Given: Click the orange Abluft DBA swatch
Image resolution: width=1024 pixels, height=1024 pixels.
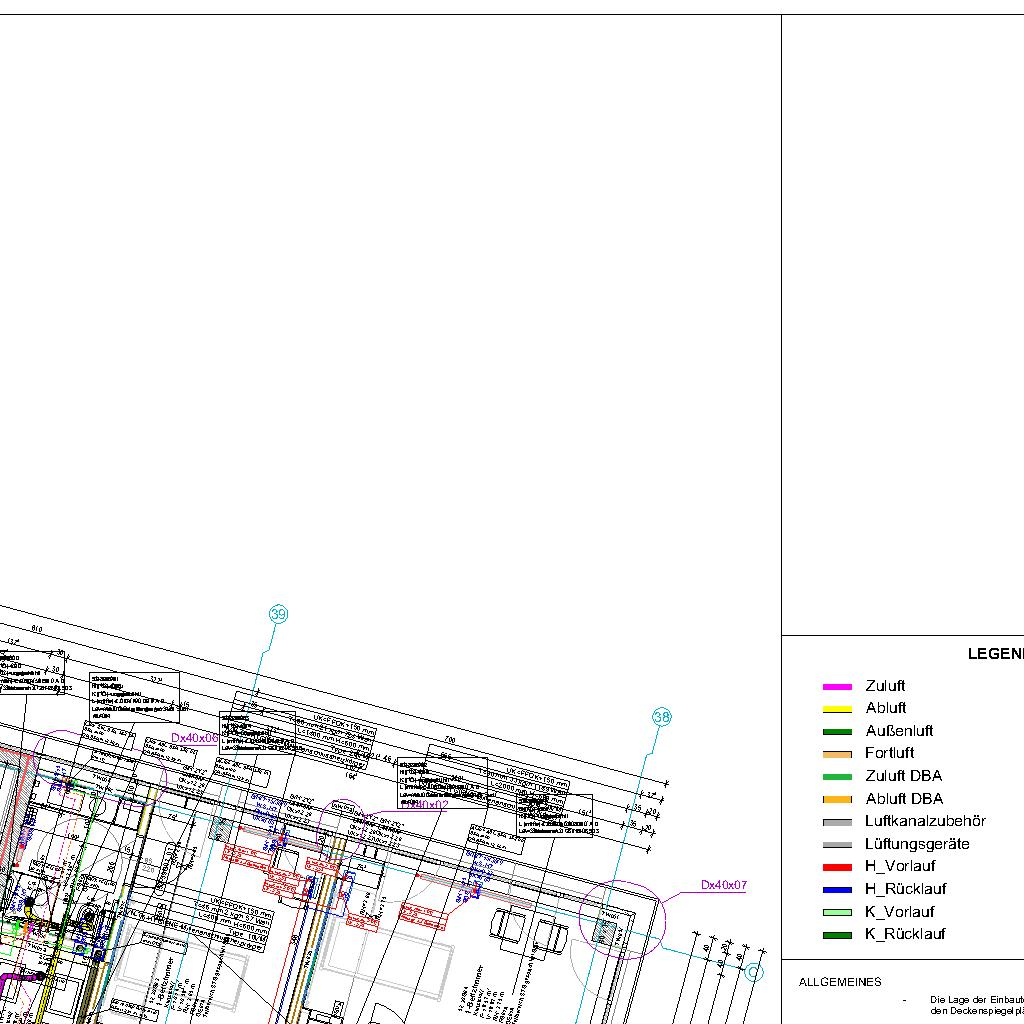Looking at the screenshot, I should (836, 799).
